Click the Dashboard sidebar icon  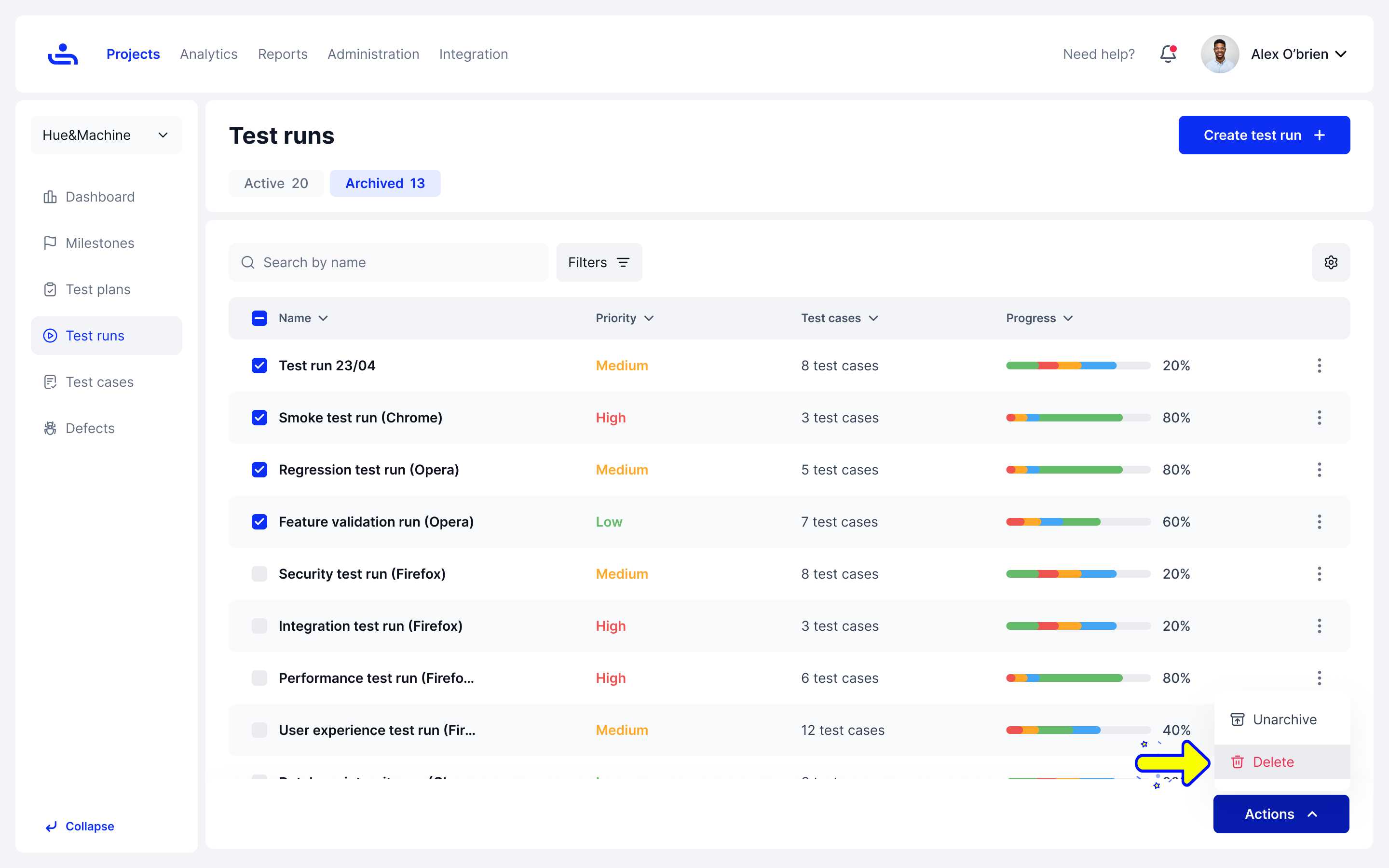pyautogui.click(x=50, y=197)
